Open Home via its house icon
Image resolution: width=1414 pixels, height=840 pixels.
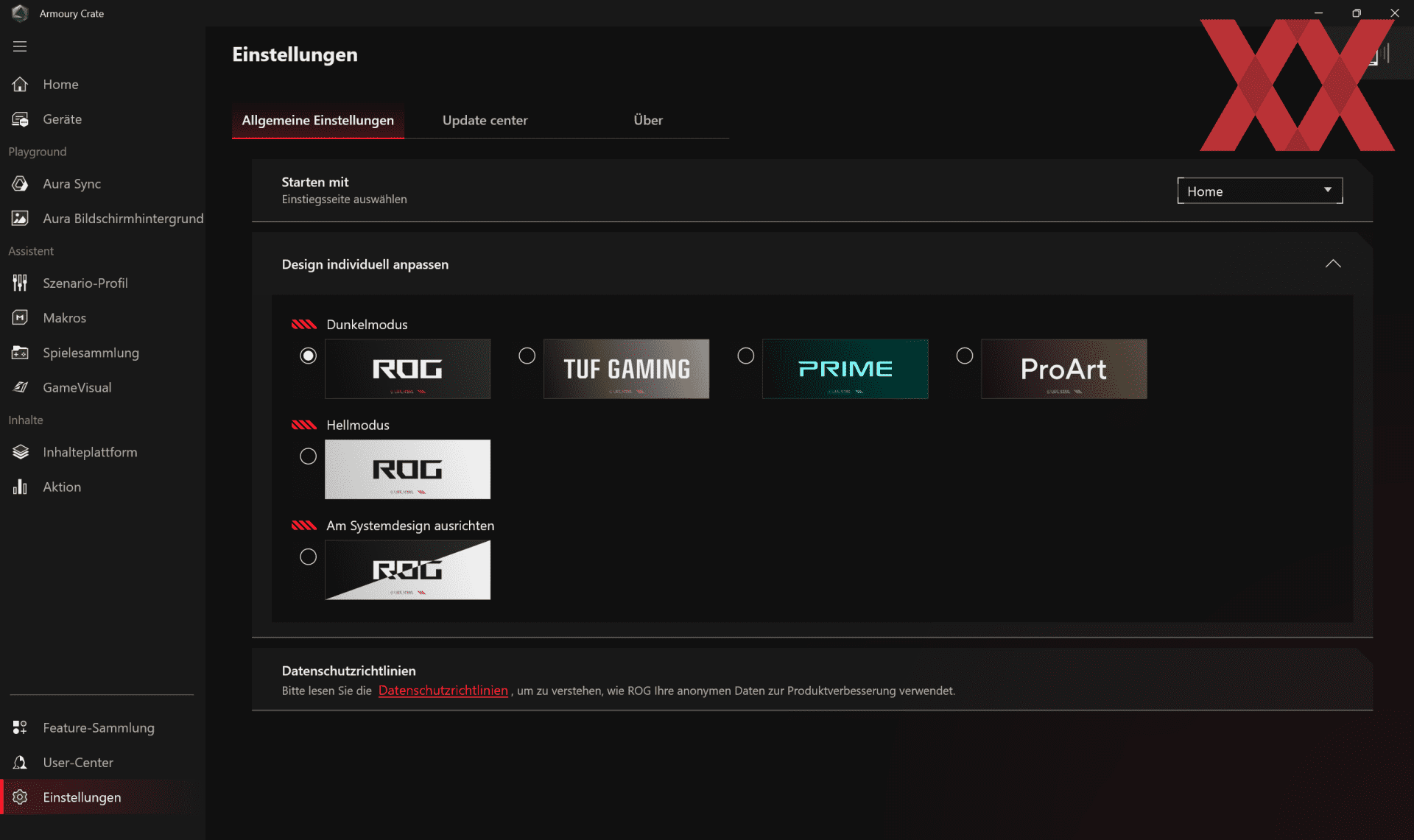coord(20,85)
